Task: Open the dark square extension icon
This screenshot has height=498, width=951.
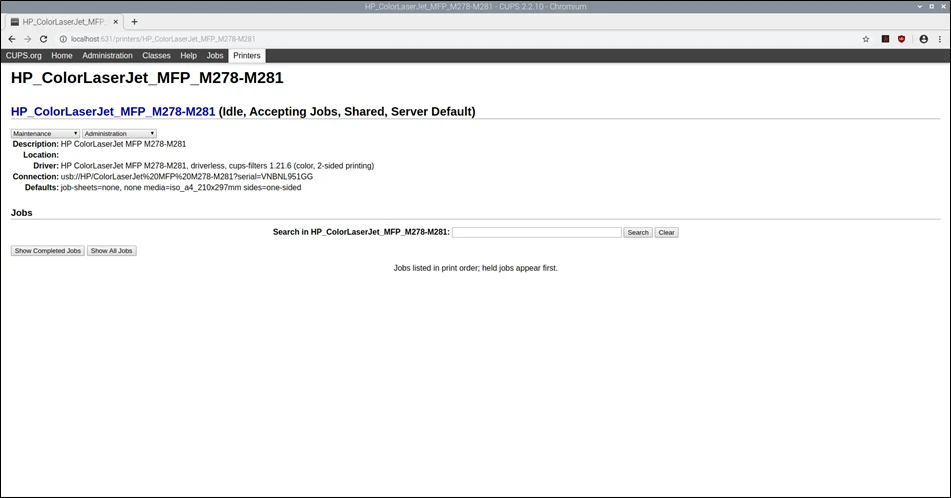Action: (885, 39)
